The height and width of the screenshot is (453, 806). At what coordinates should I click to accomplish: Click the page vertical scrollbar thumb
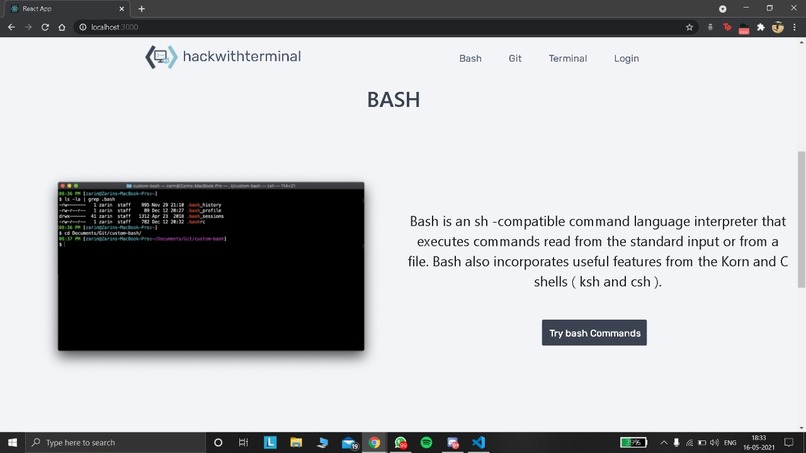pyautogui.click(x=801, y=220)
